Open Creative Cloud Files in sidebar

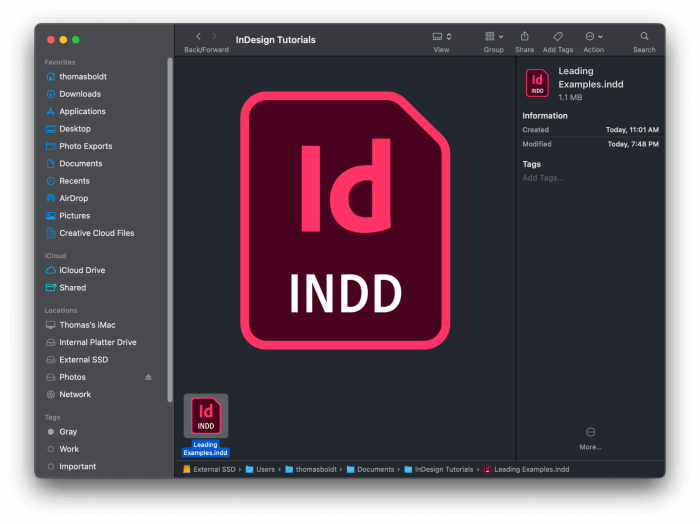pos(99,233)
